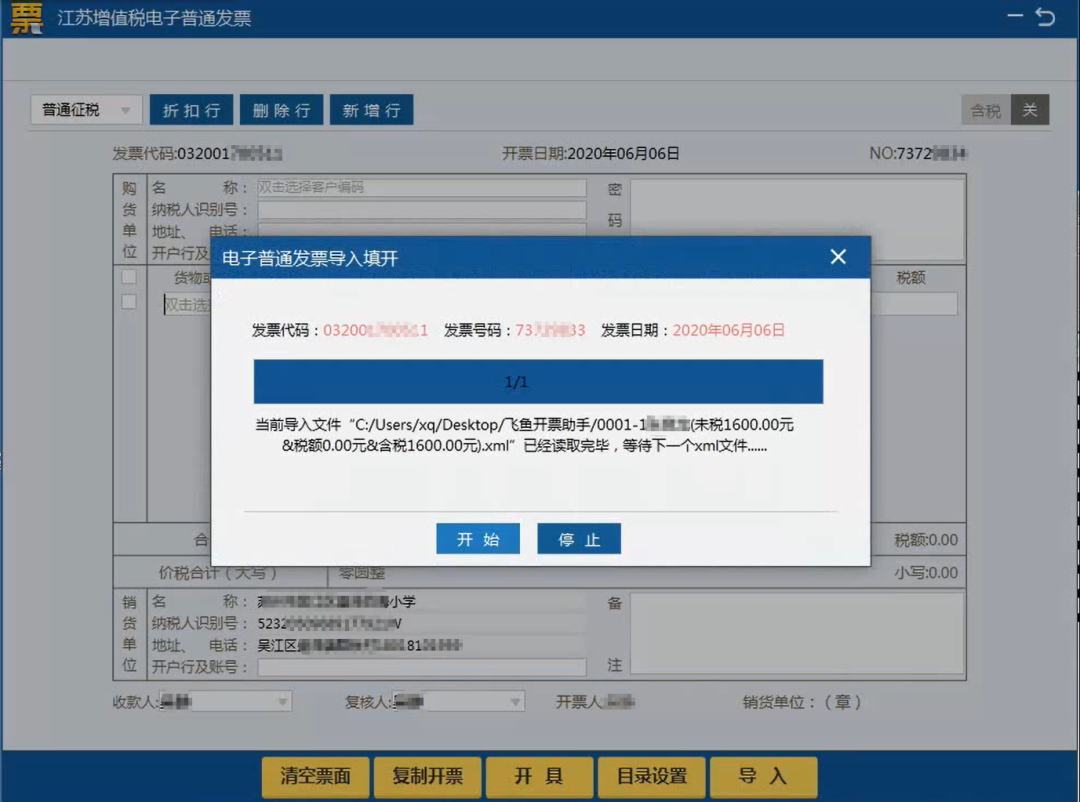Click the 开始 button in import dialog
This screenshot has height=802, width=1080.
(x=477, y=539)
